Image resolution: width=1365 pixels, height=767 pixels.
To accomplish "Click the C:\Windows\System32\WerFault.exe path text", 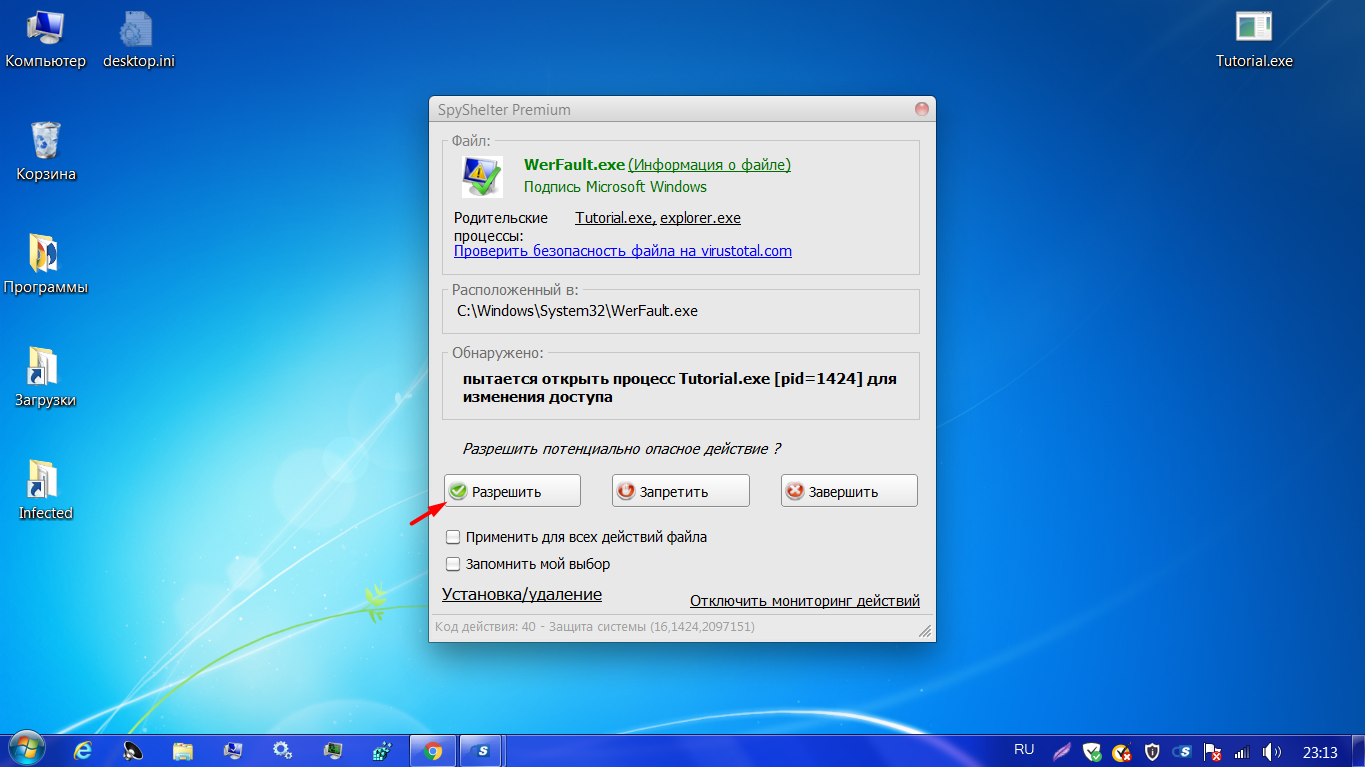I will coord(578,311).
